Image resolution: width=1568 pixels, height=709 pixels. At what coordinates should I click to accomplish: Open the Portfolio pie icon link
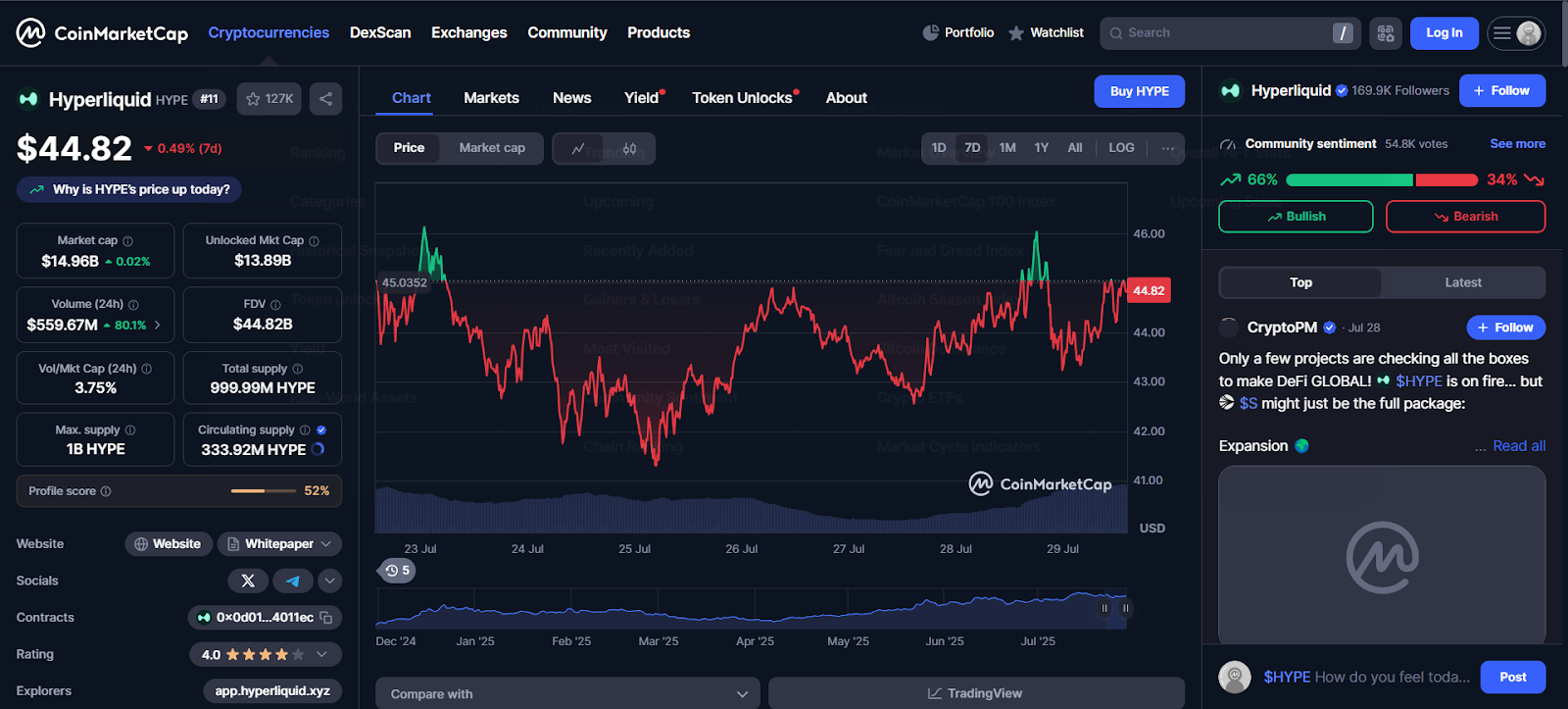coord(957,33)
